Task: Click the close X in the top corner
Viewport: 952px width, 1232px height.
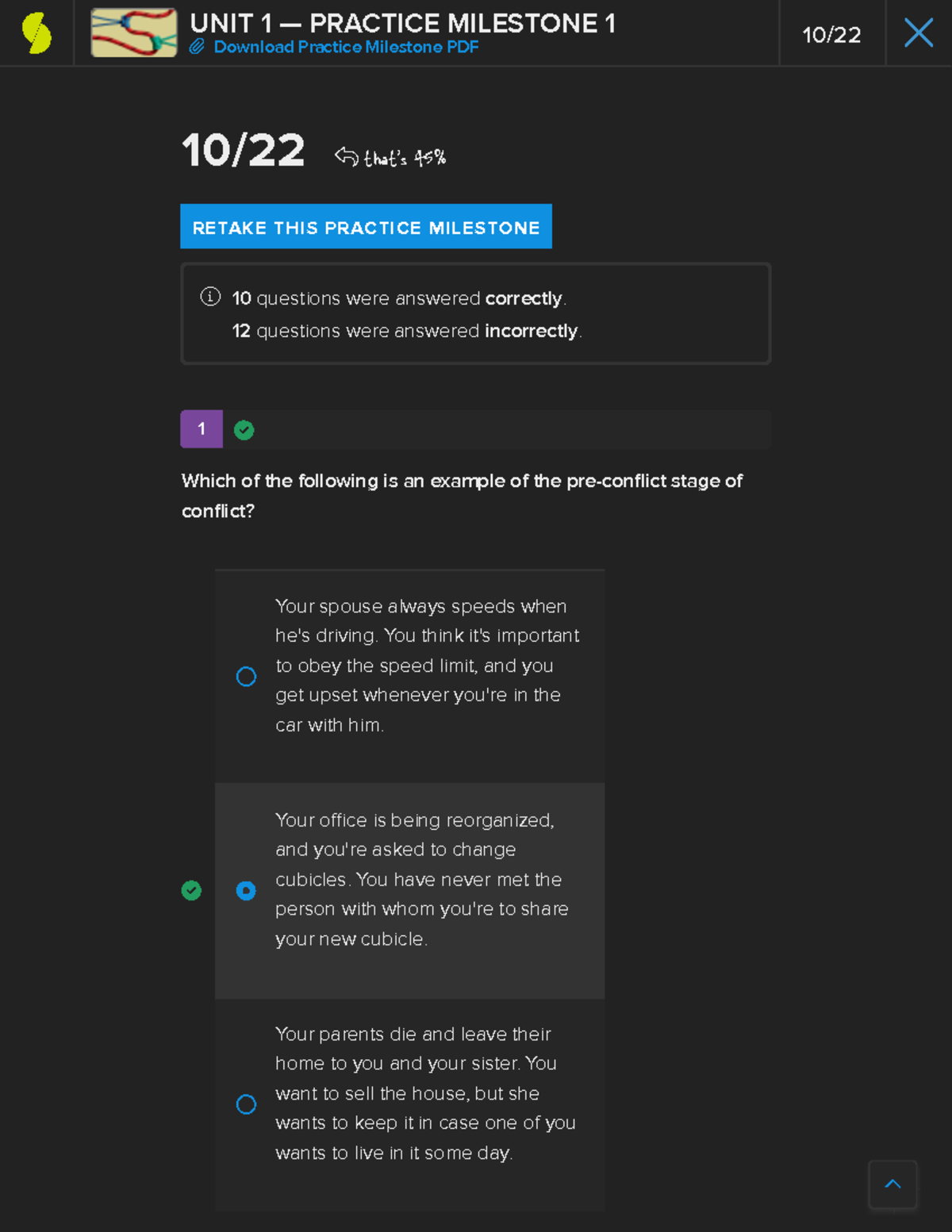Action: 918,32
